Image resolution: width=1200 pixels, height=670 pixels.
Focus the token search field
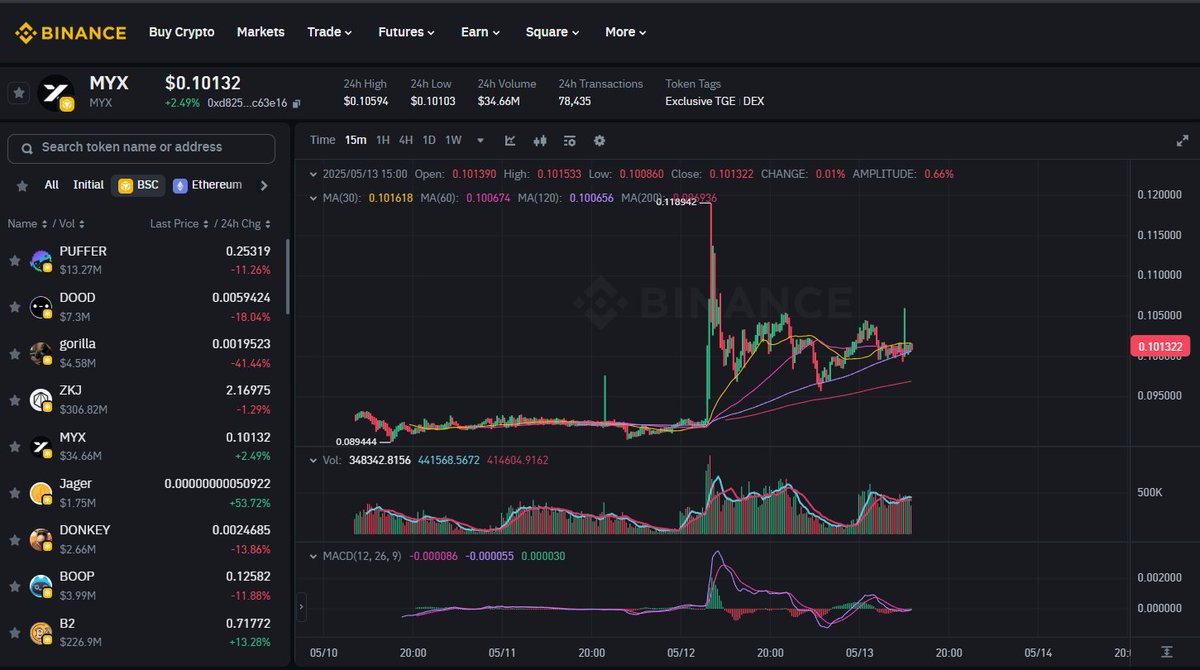pyautogui.click(x=141, y=148)
